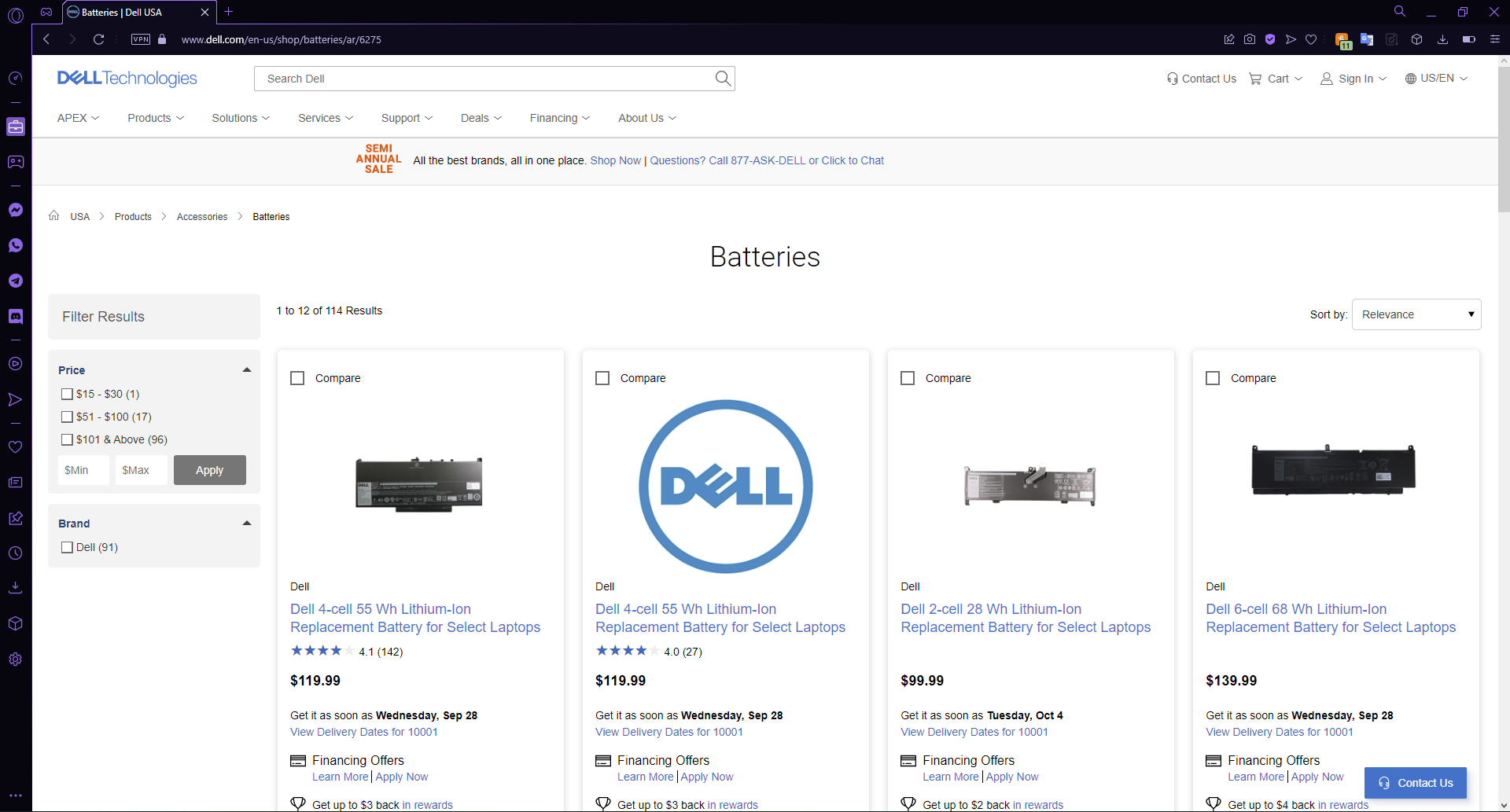Open sidebar Downloads icon

[16, 588]
